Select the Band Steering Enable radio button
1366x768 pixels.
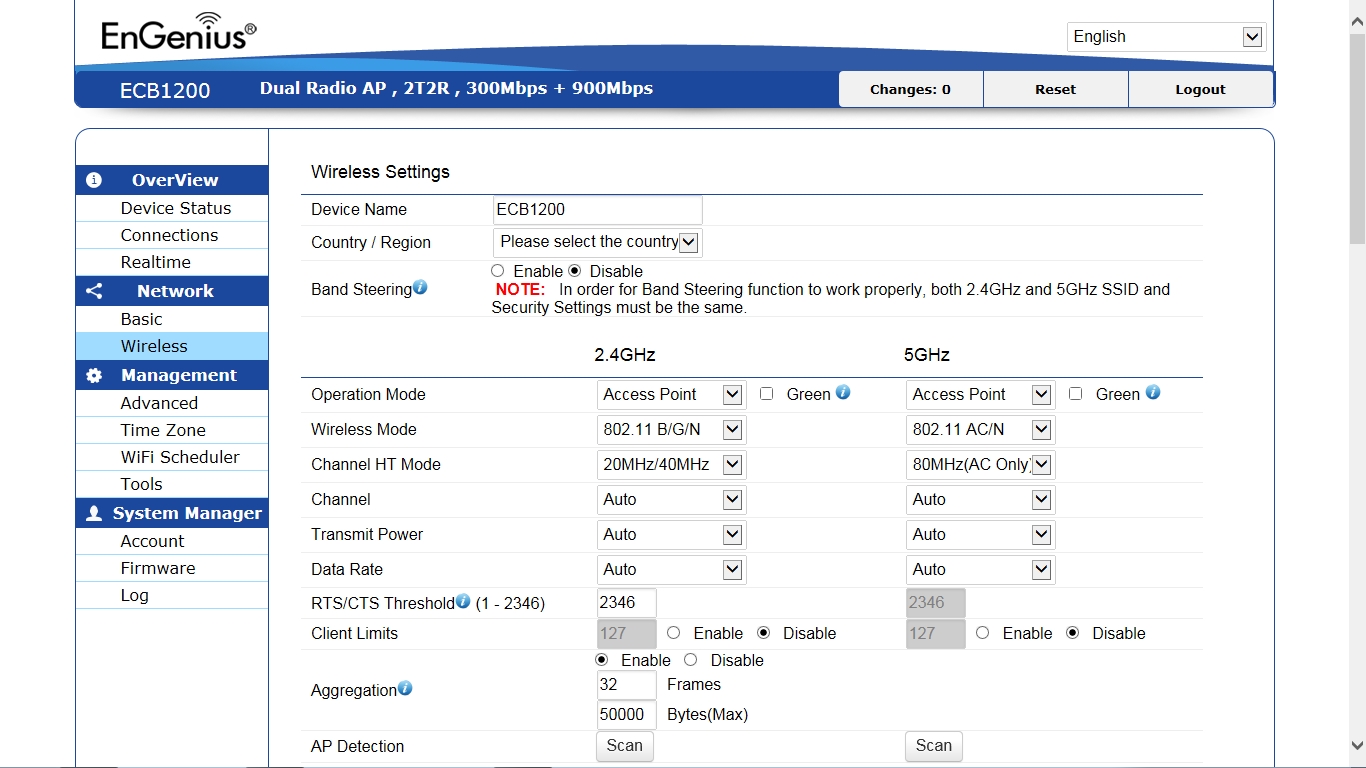498,271
